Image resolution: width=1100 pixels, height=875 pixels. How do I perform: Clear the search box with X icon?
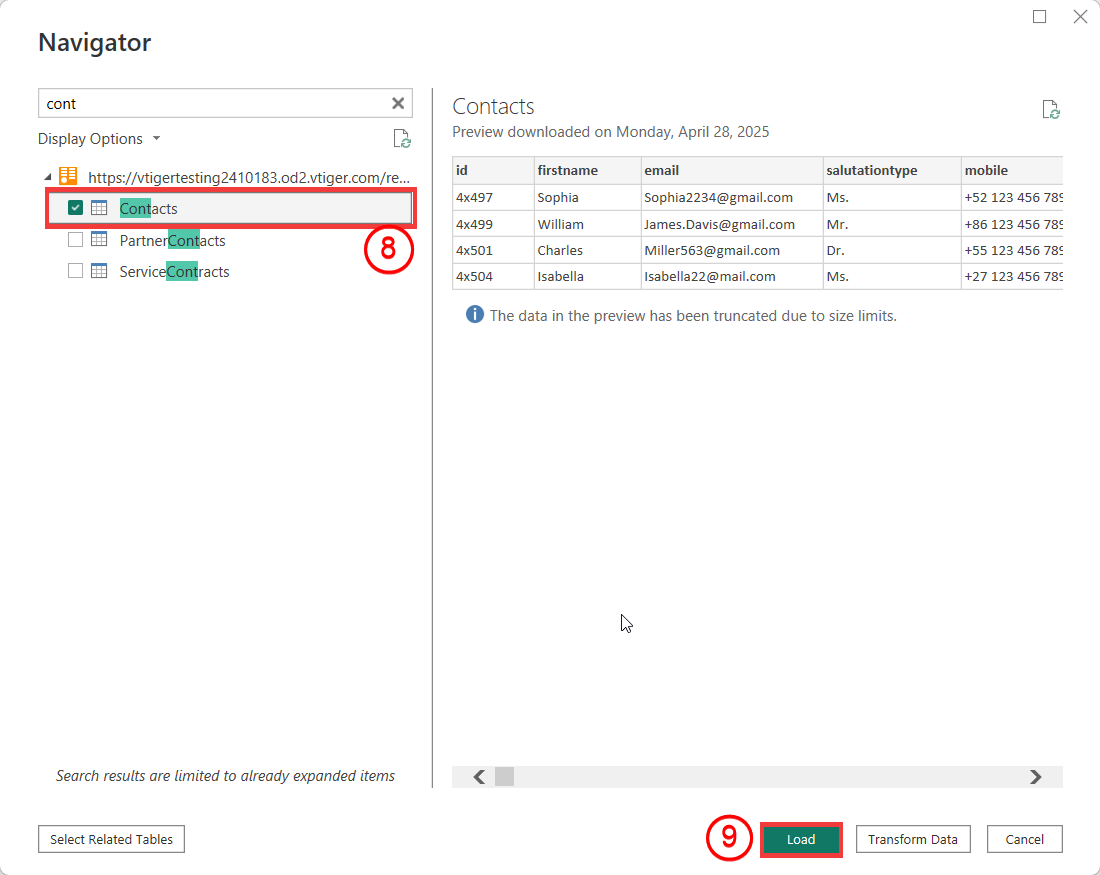[x=398, y=103]
